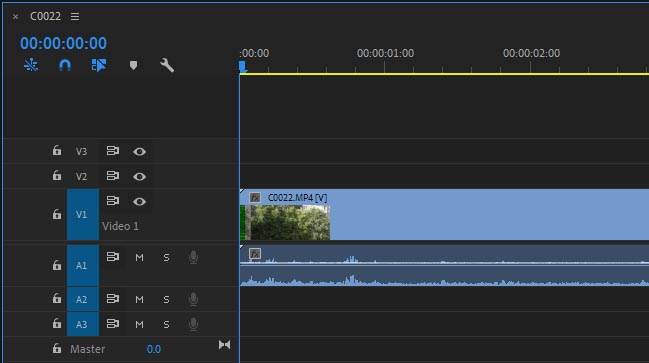649x363 pixels.
Task: Toggle the A2 track lock
Action: (x=57, y=298)
